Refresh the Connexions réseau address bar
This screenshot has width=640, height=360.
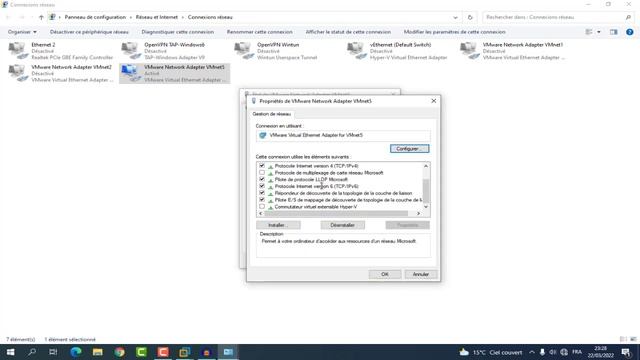point(470,17)
